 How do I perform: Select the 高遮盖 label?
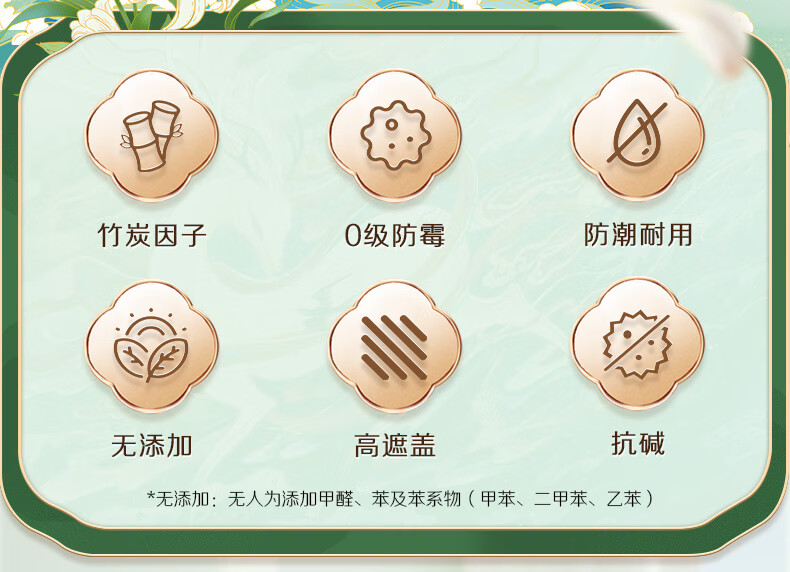coord(395,446)
